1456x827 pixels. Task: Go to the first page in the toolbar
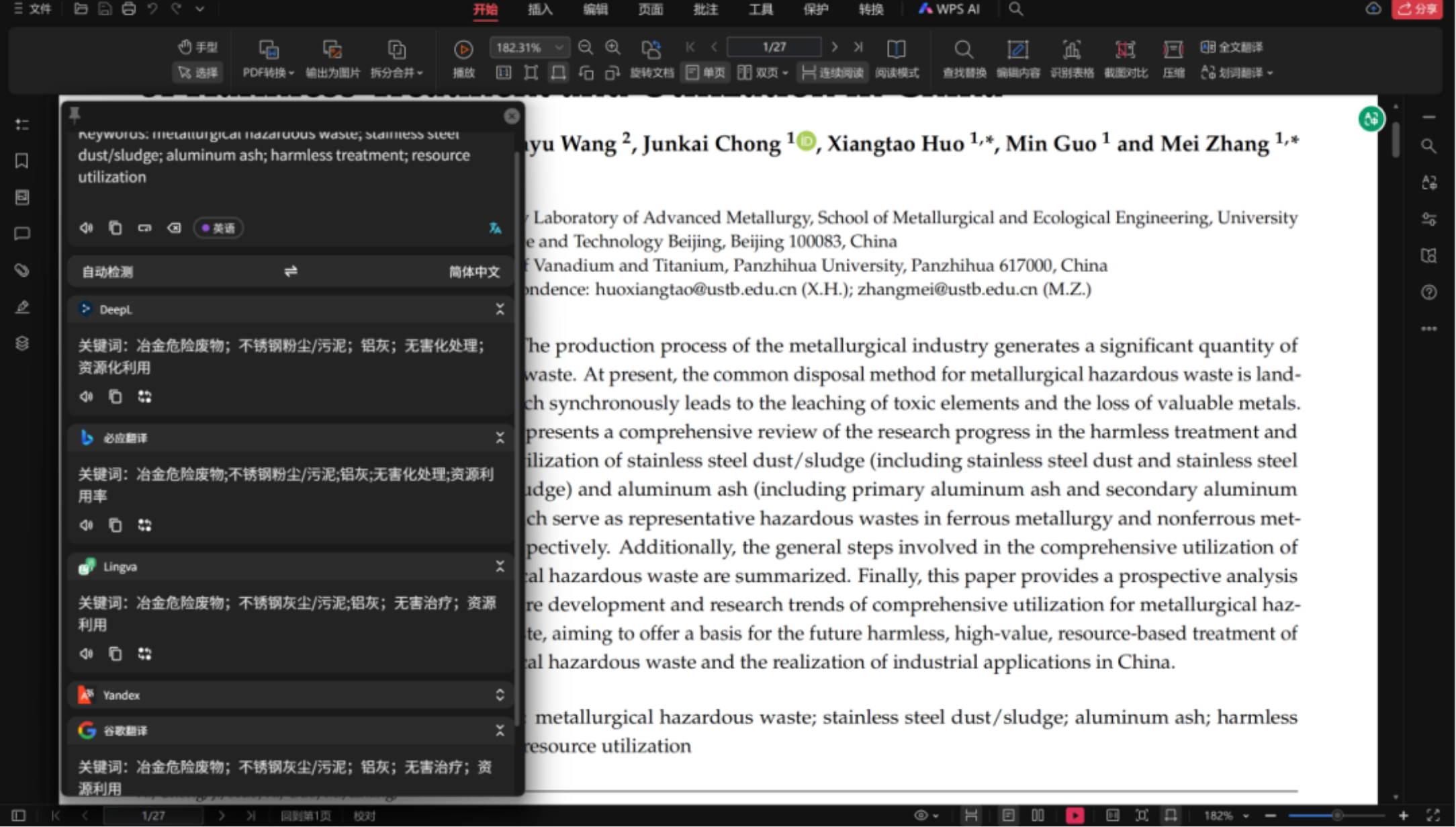690,47
